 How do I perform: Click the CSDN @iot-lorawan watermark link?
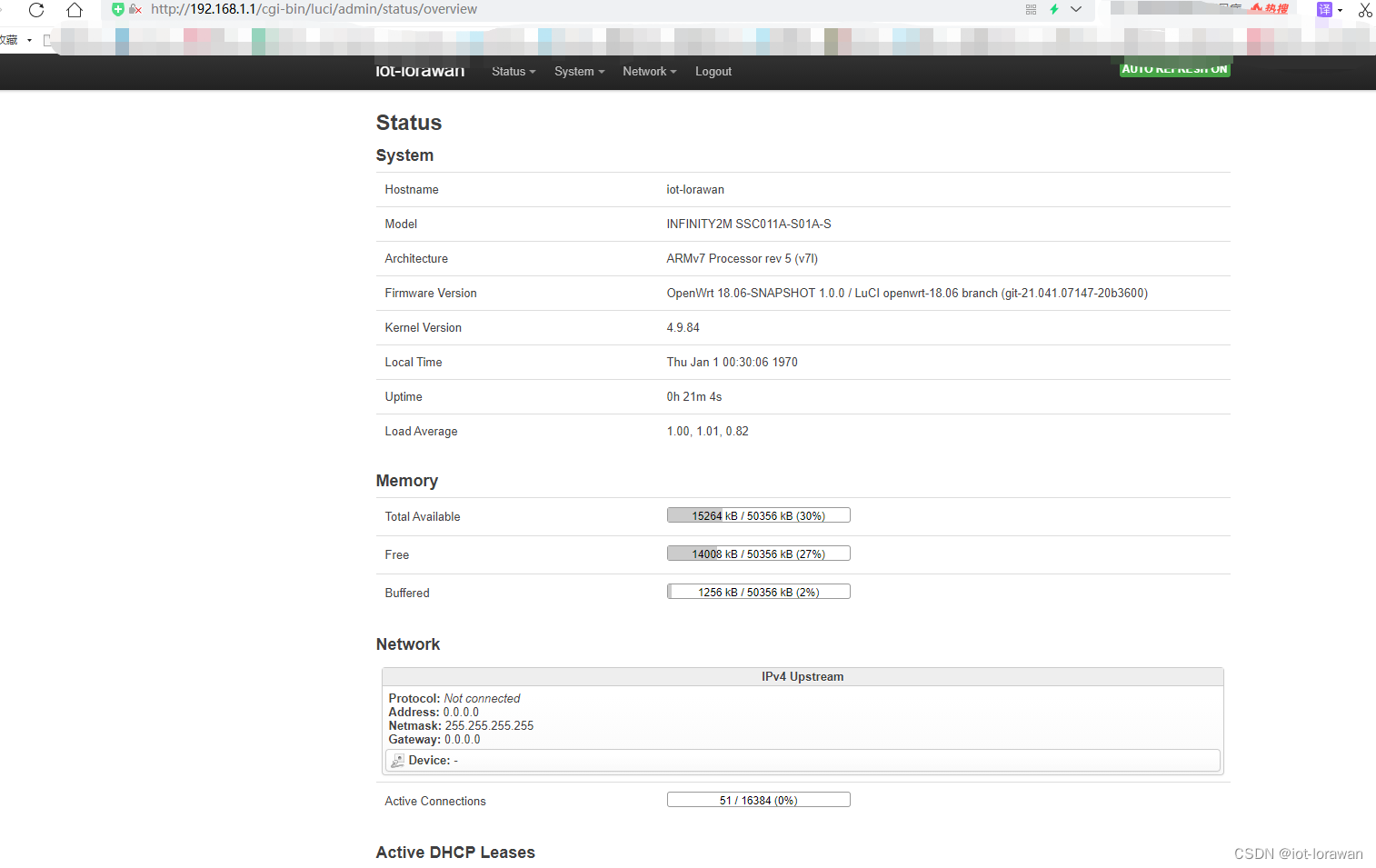(1298, 853)
